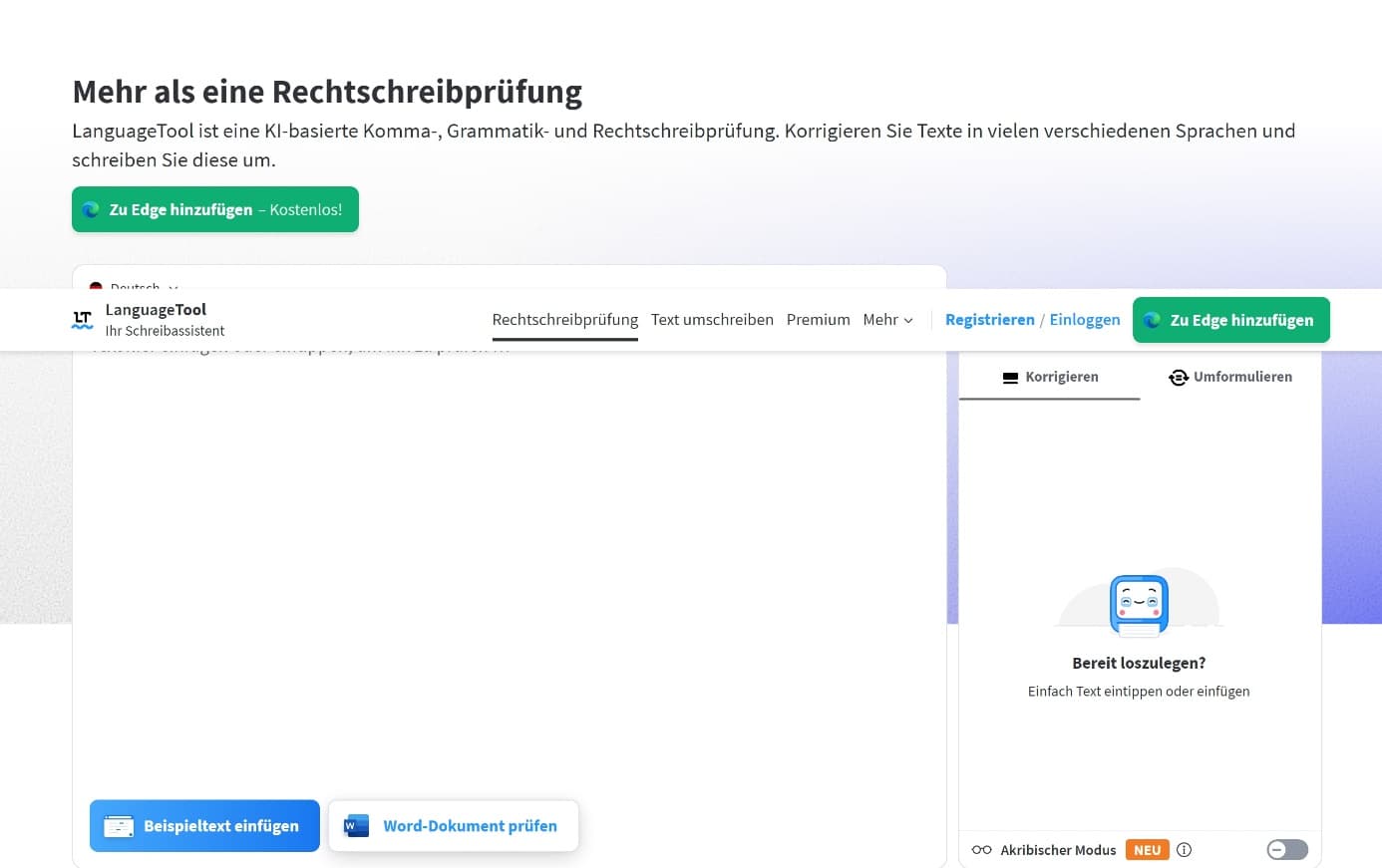Expand the Mehr navigation menu
The width and height of the screenshot is (1382, 868).
[886, 320]
